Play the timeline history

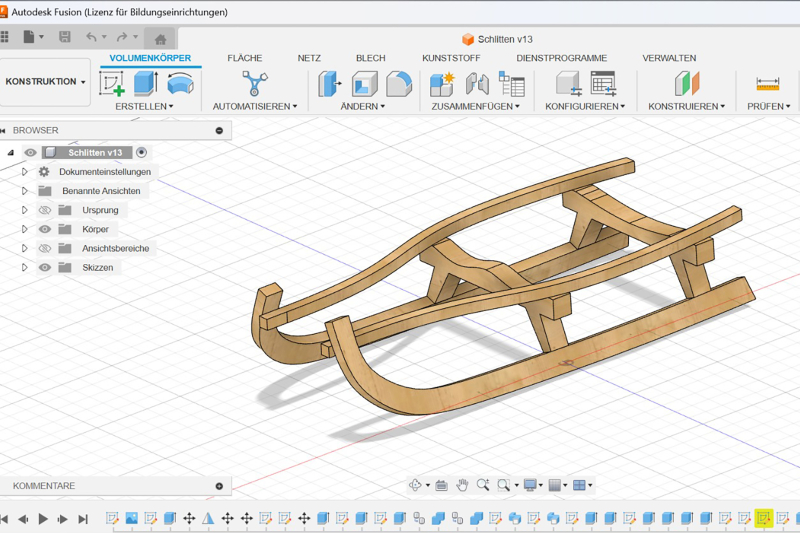coord(43,519)
